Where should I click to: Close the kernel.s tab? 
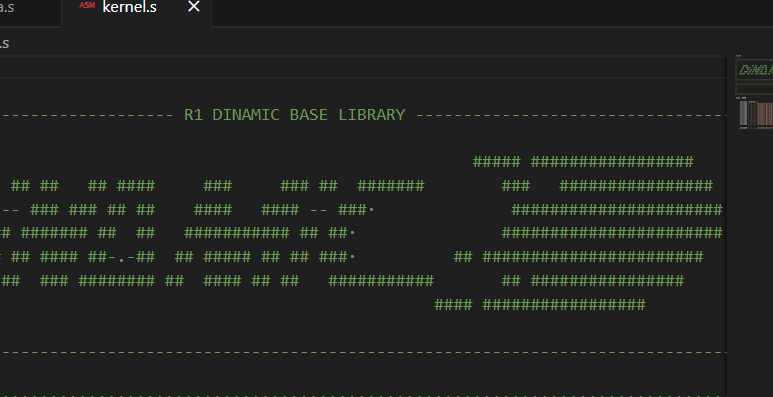[194, 7]
